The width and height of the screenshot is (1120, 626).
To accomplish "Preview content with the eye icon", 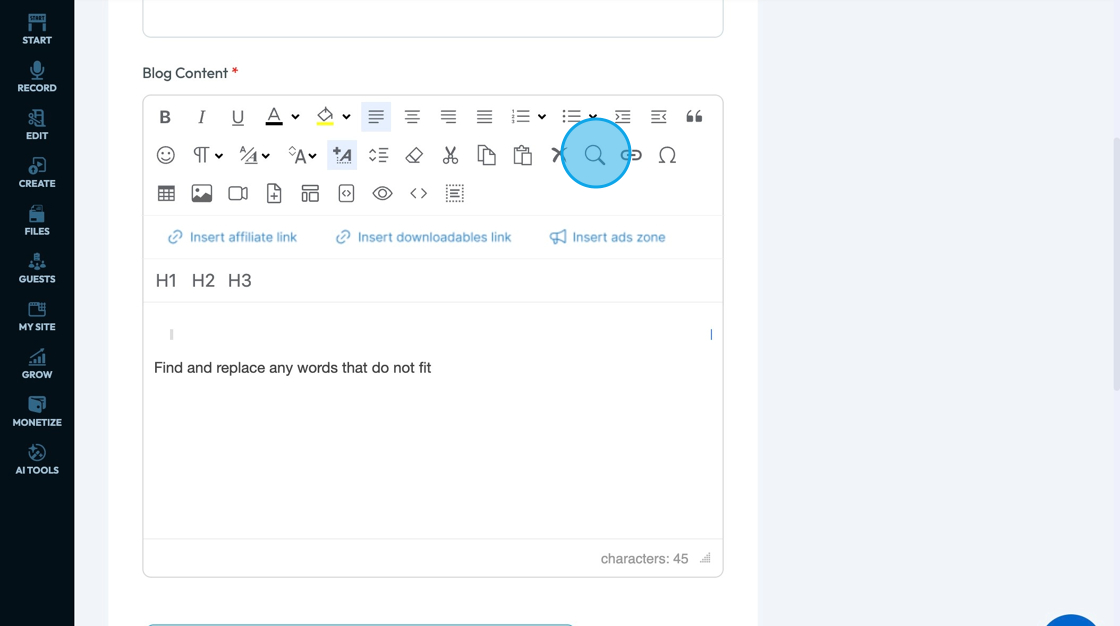I will [x=382, y=194].
